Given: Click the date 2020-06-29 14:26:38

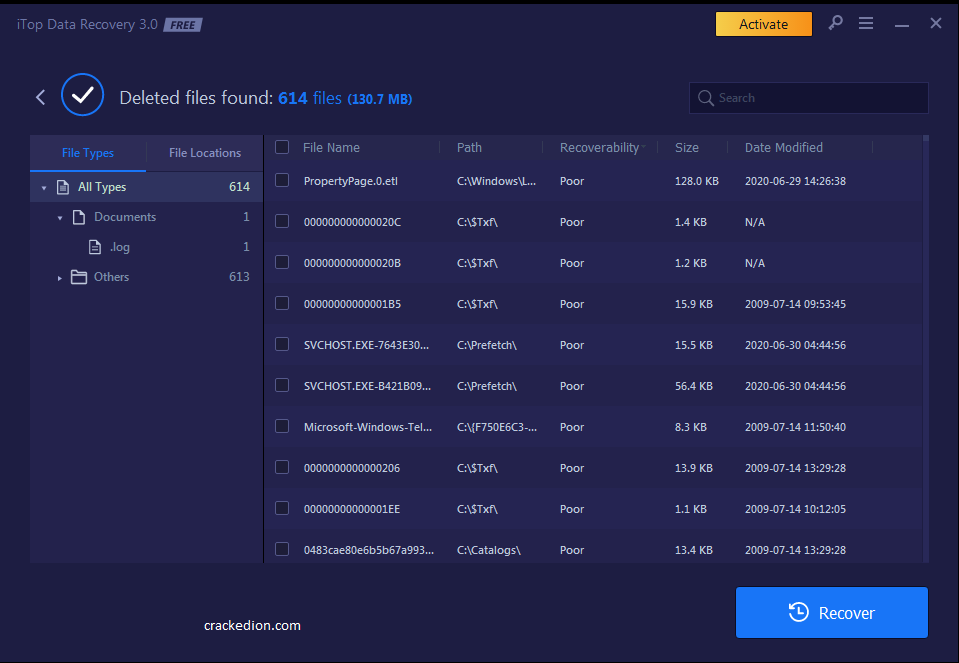Looking at the screenshot, I should (x=795, y=181).
